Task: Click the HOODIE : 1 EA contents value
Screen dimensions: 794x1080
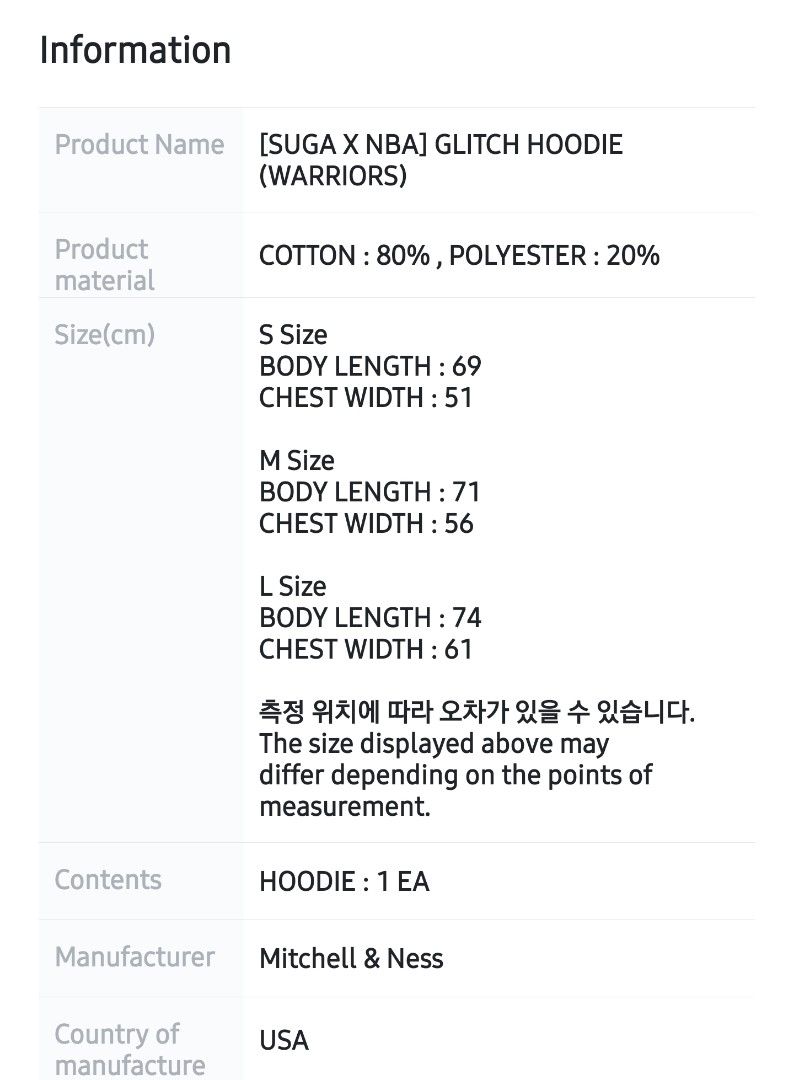Action: (344, 882)
